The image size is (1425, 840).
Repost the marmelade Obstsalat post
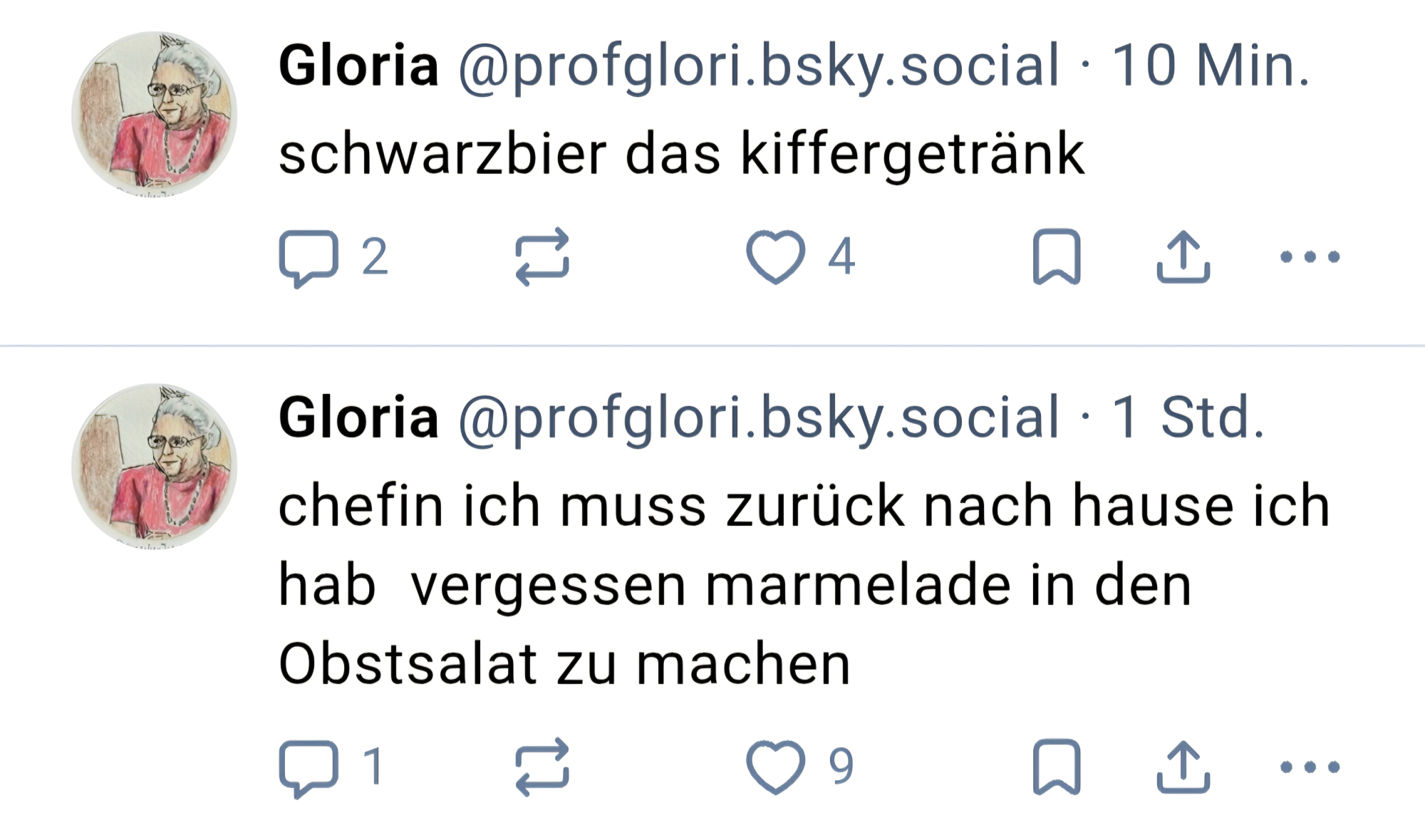tap(542, 767)
